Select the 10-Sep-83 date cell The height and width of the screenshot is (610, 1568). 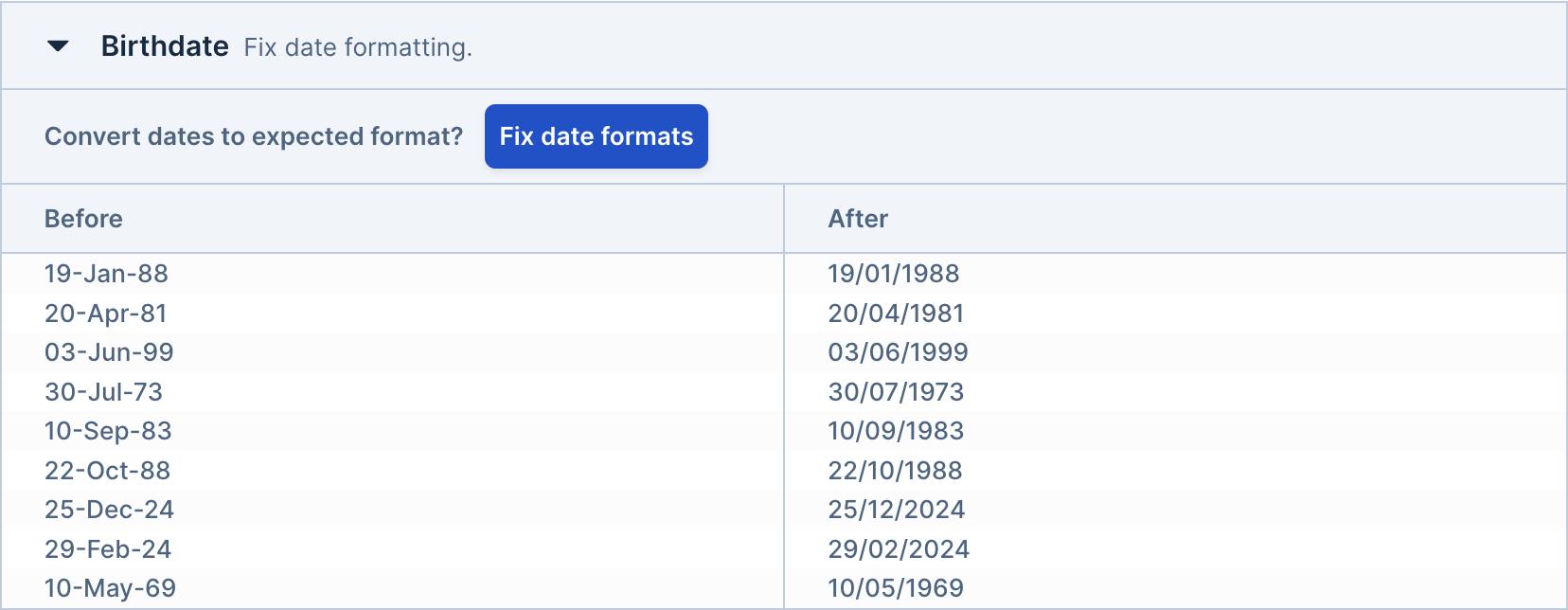(x=108, y=431)
